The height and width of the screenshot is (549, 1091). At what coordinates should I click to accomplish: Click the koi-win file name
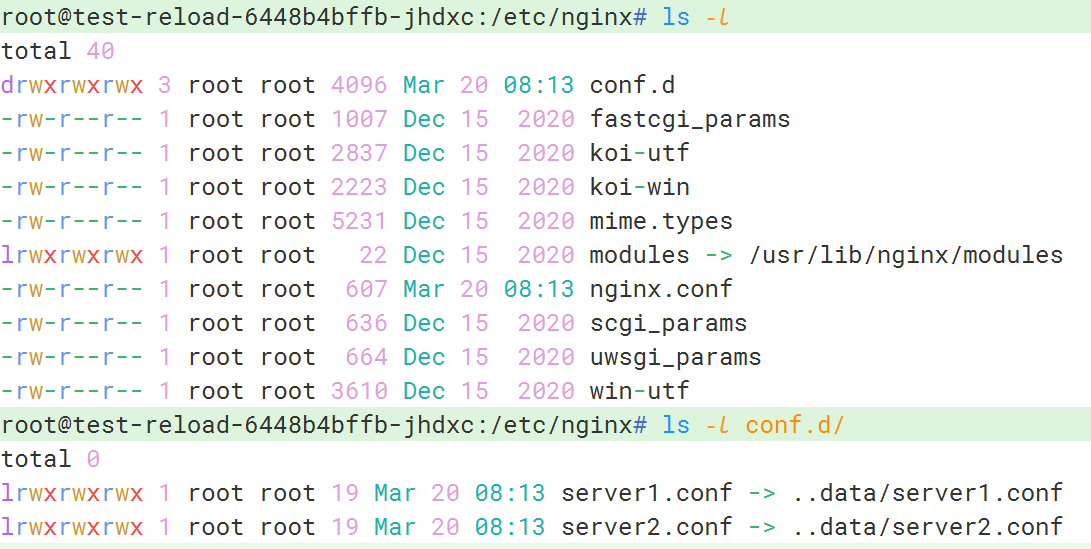click(639, 187)
